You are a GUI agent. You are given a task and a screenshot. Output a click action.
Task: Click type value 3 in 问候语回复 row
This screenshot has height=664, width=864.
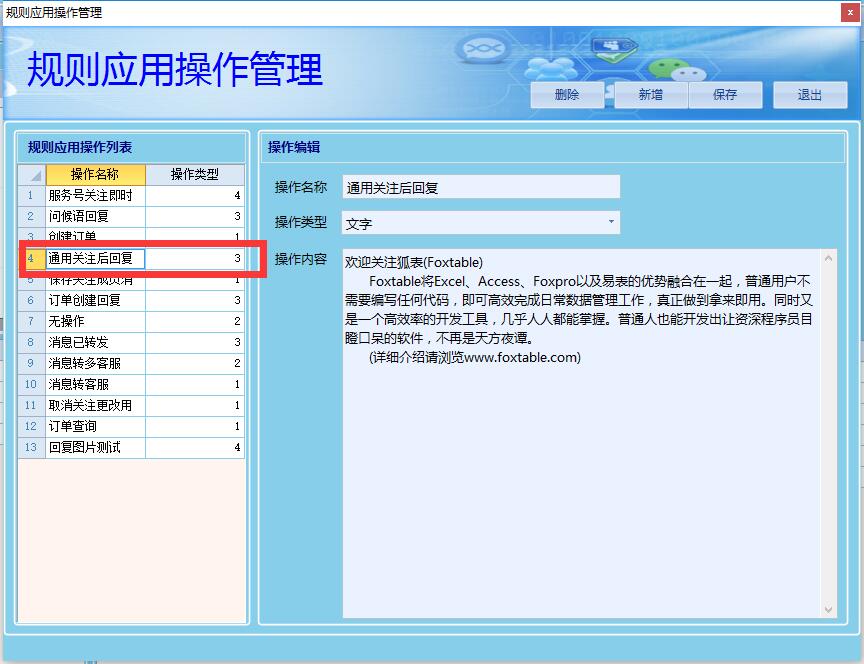pyautogui.click(x=195, y=216)
